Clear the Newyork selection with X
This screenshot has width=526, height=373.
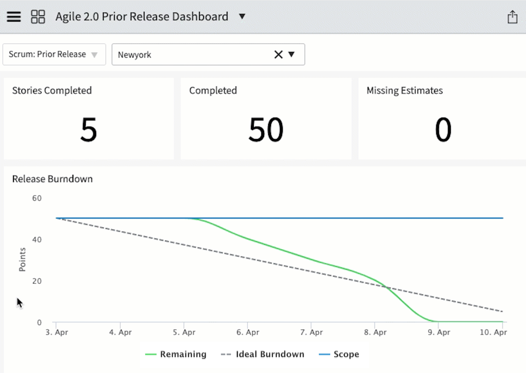pos(278,54)
